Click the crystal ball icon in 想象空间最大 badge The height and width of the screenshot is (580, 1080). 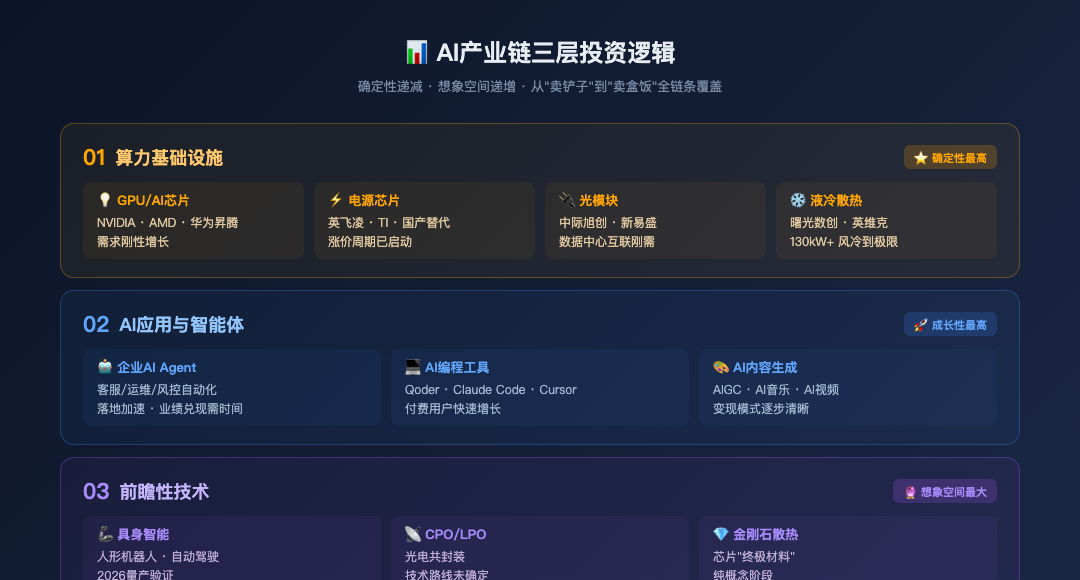pos(910,492)
